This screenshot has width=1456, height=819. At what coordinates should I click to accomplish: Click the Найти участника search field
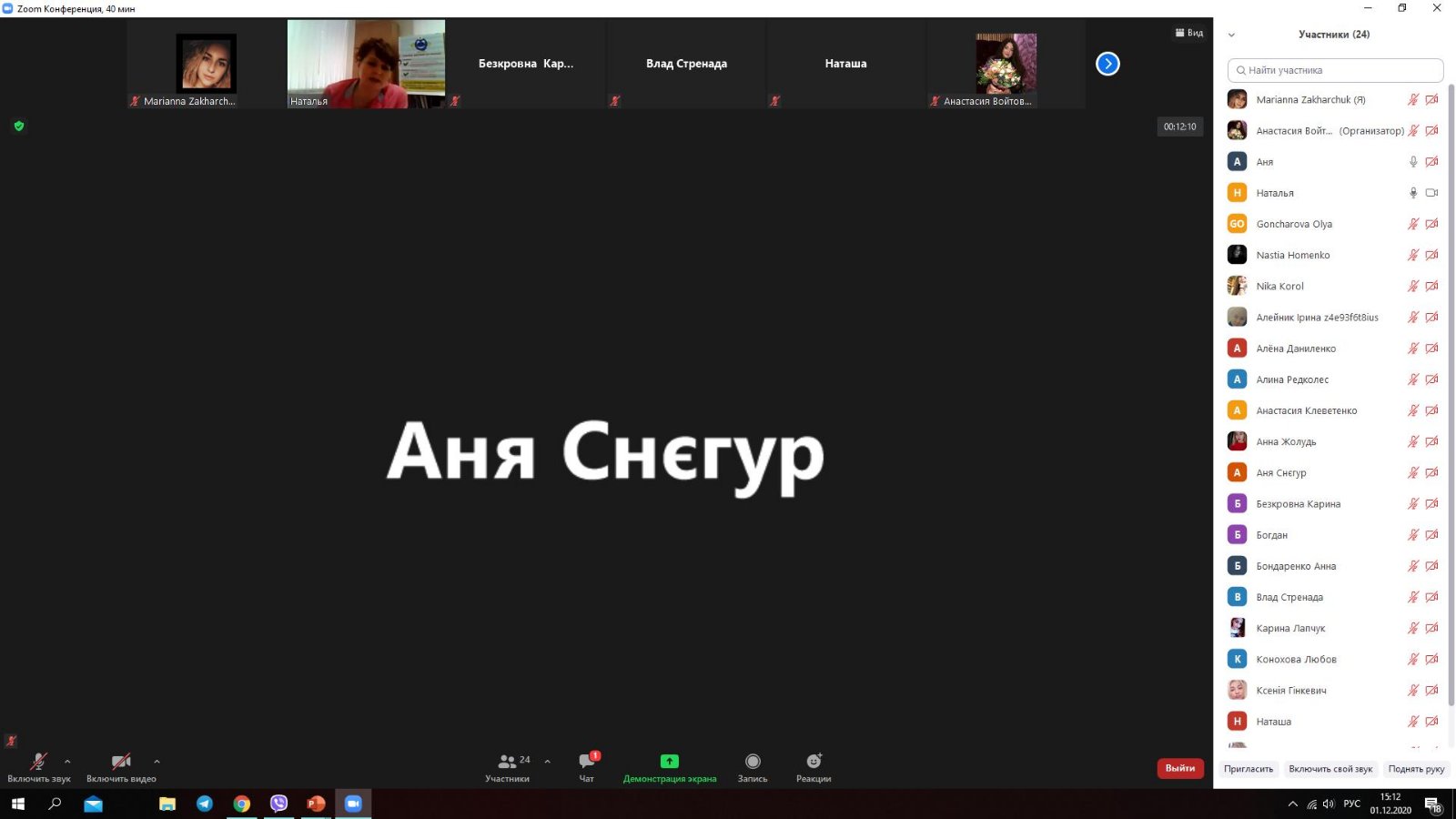1335,70
